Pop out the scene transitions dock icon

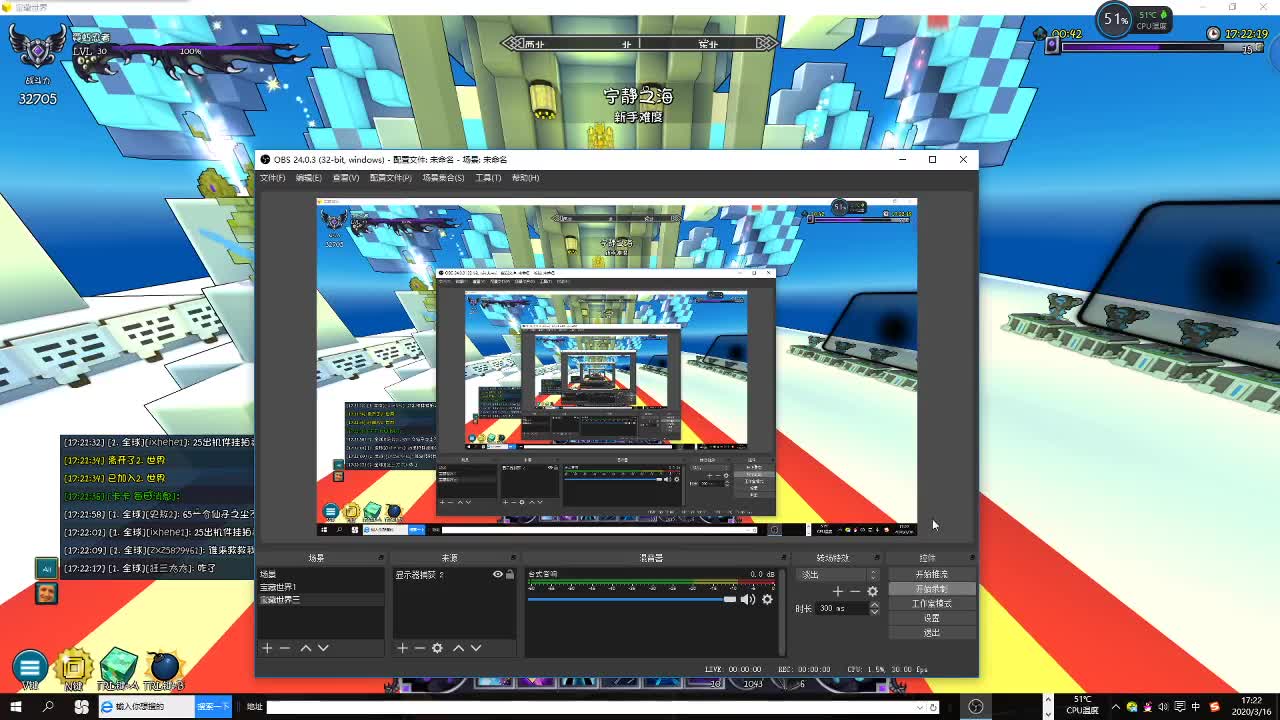[877, 558]
